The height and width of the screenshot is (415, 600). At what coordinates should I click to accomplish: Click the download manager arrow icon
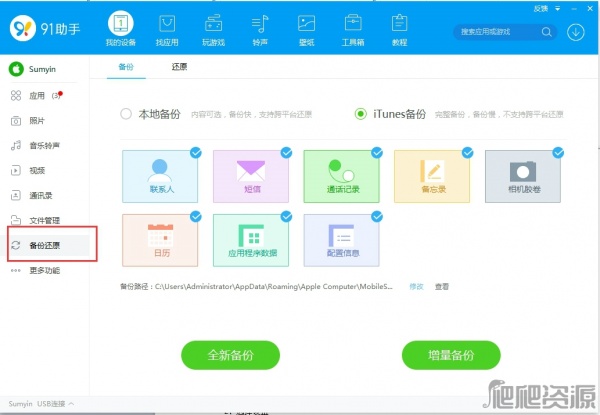(x=576, y=32)
